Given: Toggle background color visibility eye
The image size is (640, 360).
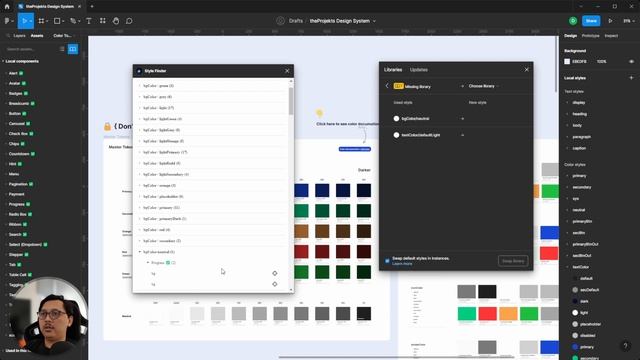Looking at the screenshot, I should (631, 62).
